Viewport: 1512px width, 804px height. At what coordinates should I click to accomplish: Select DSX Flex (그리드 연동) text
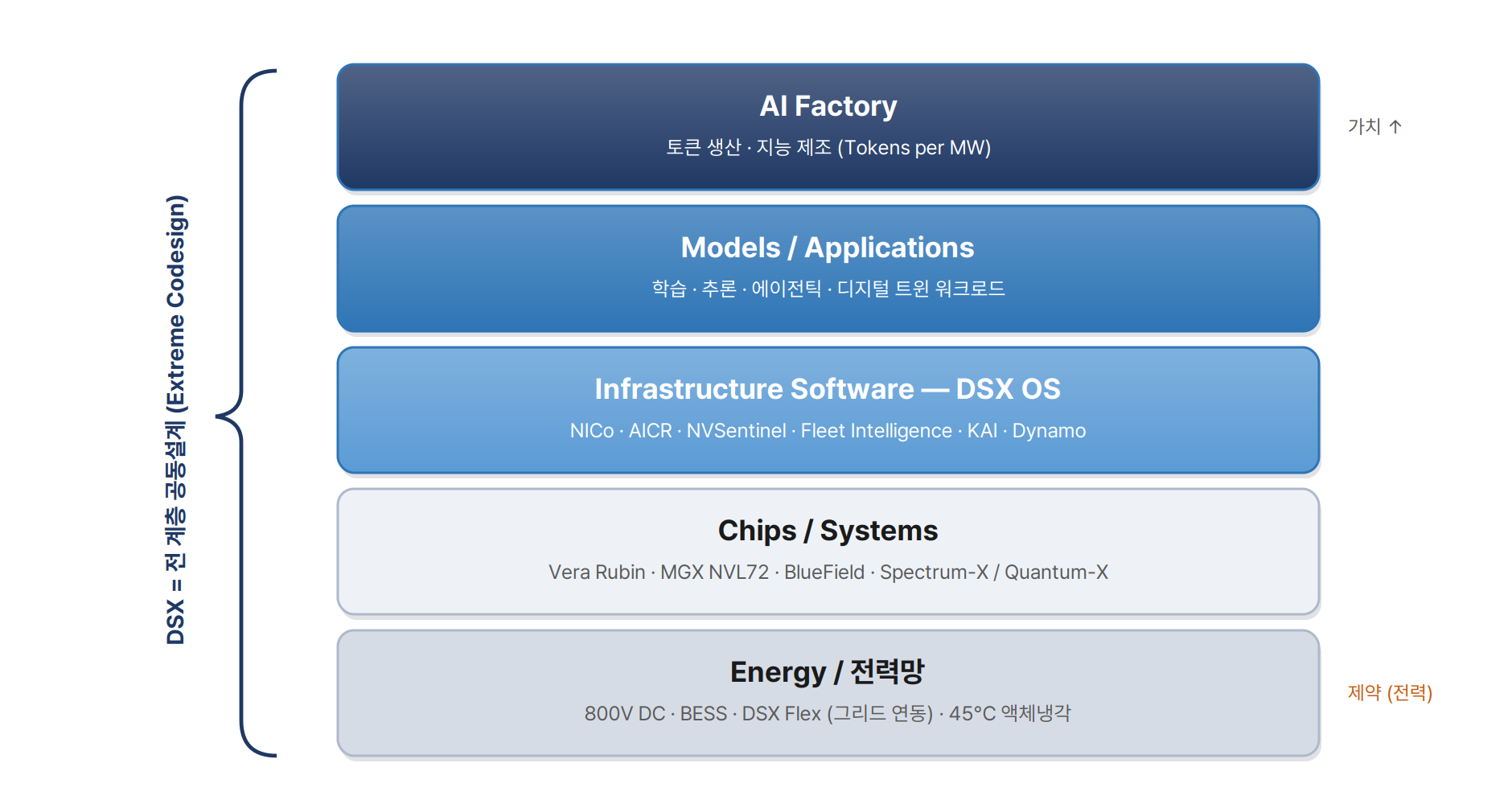(837, 714)
